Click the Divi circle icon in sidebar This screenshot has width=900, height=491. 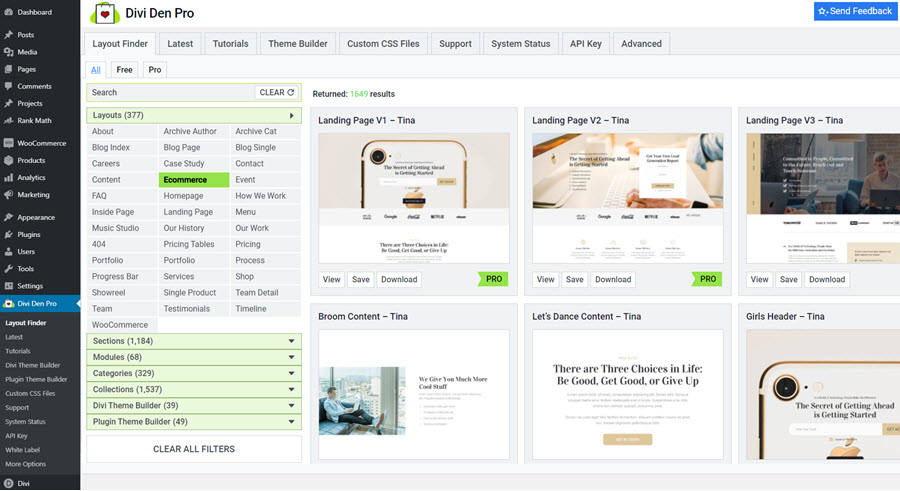pyautogui.click(x=8, y=484)
